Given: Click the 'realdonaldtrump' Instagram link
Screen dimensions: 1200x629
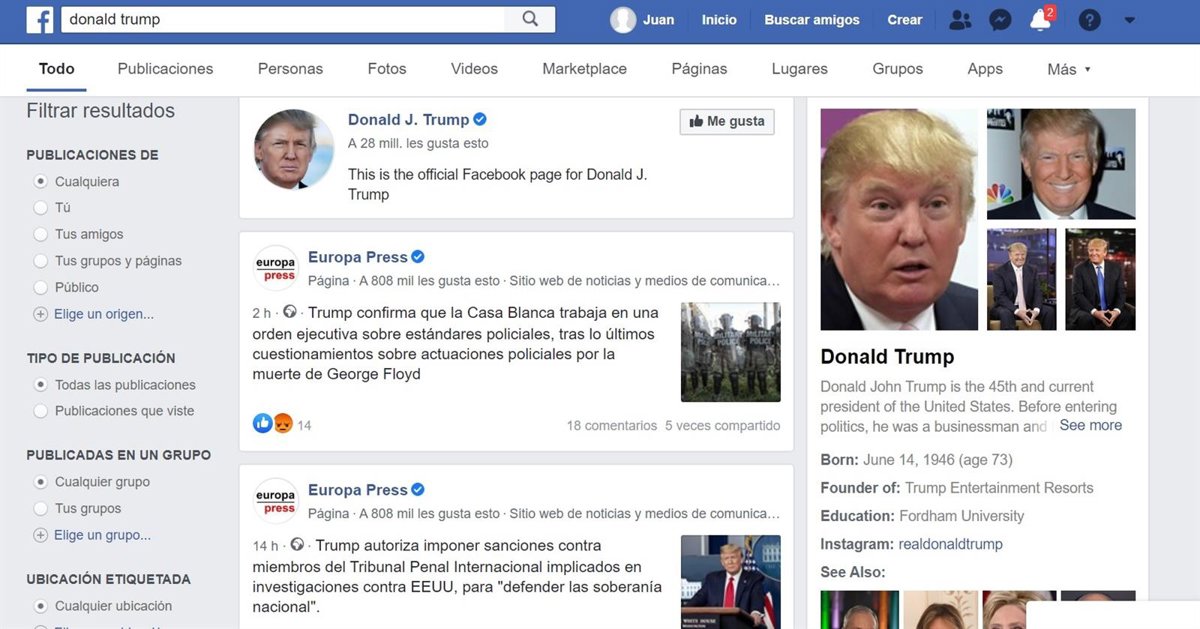Looking at the screenshot, I should click(x=950, y=544).
